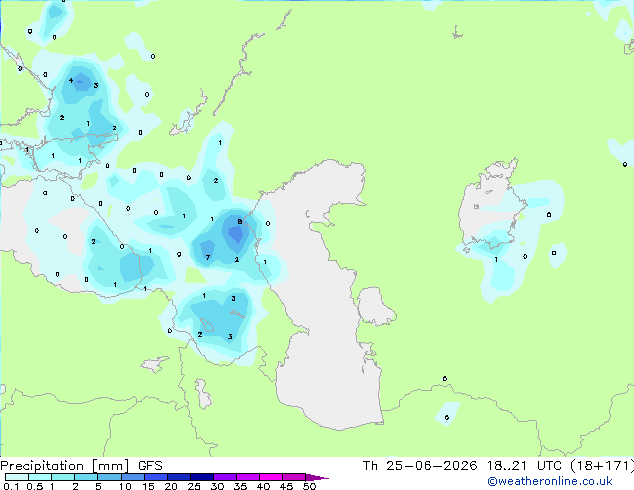Click the 25–30 mm navy swatch
The height and width of the screenshot is (490, 634).
click(x=202, y=477)
